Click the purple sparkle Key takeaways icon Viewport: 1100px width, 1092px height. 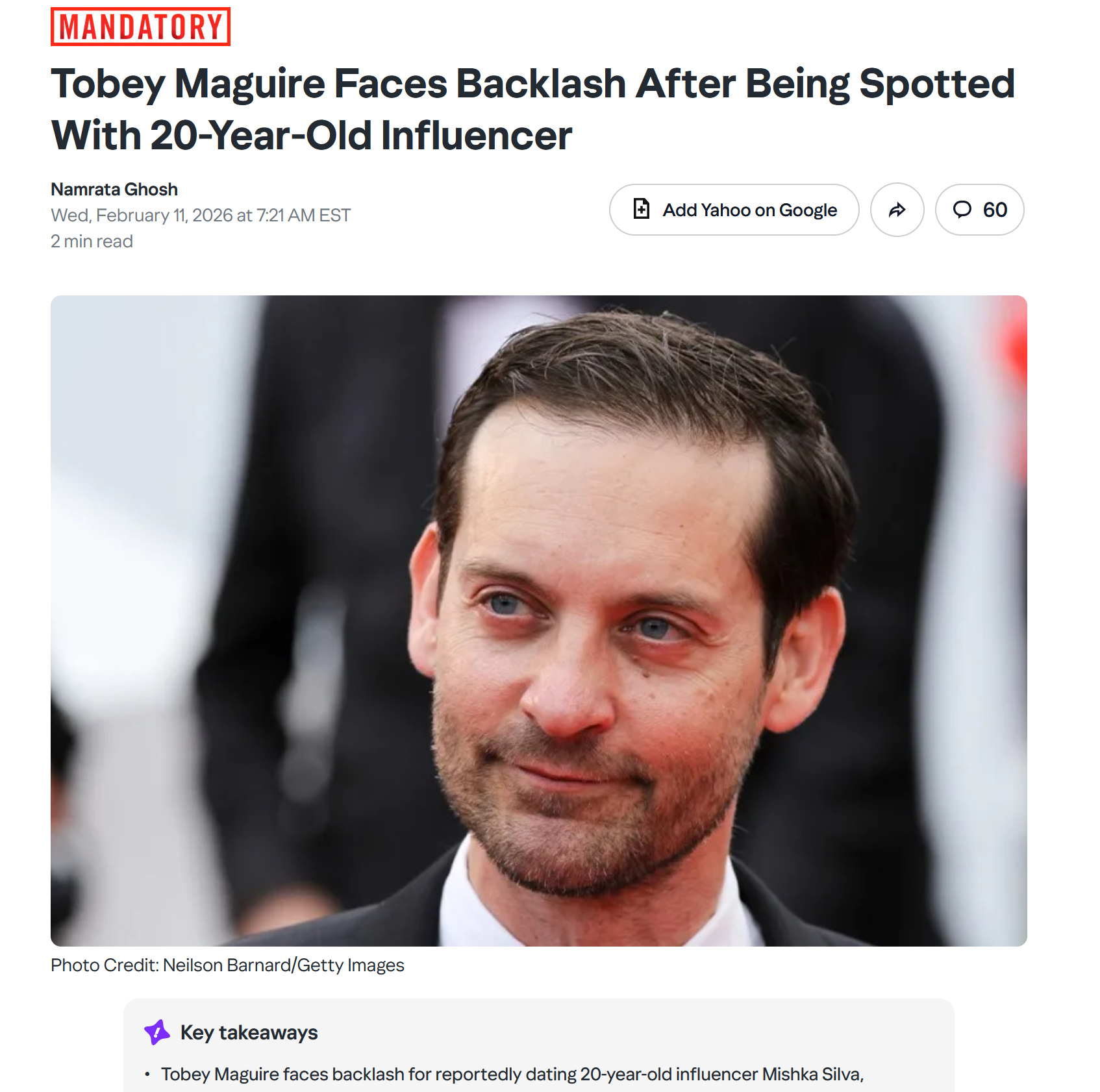pyautogui.click(x=157, y=1032)
